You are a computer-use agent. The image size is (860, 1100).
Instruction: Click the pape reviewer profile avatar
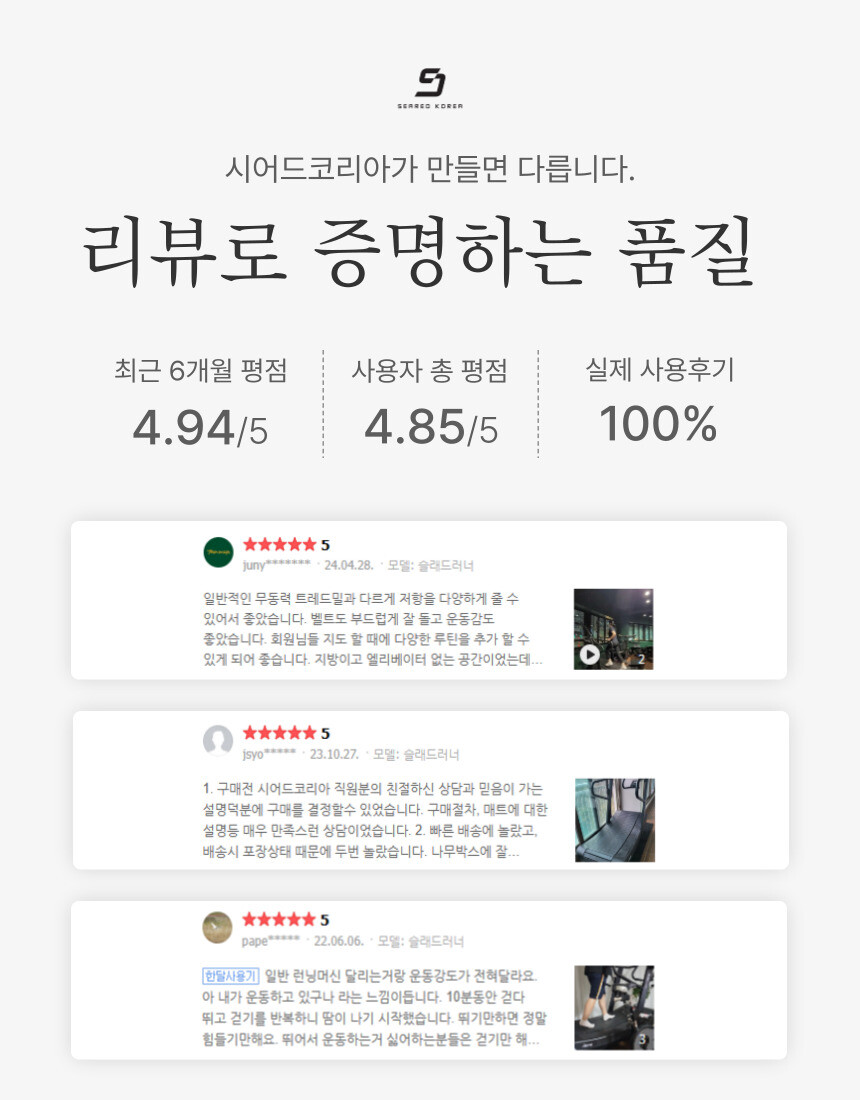(x=217, y=927)
